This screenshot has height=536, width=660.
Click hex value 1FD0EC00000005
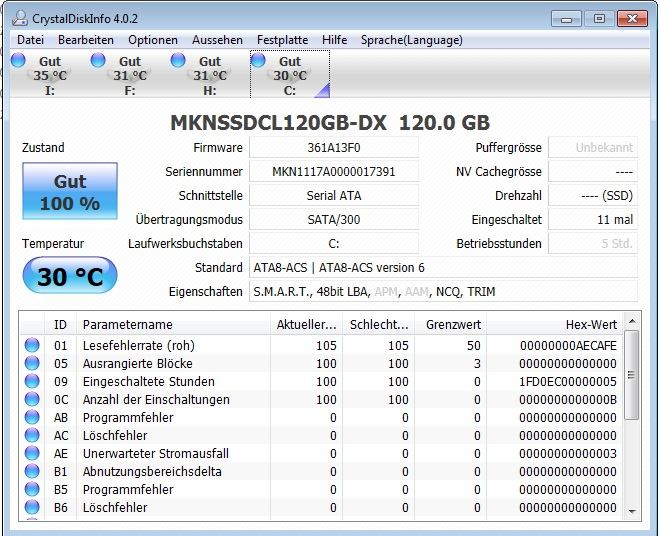(x=568, y=381)
